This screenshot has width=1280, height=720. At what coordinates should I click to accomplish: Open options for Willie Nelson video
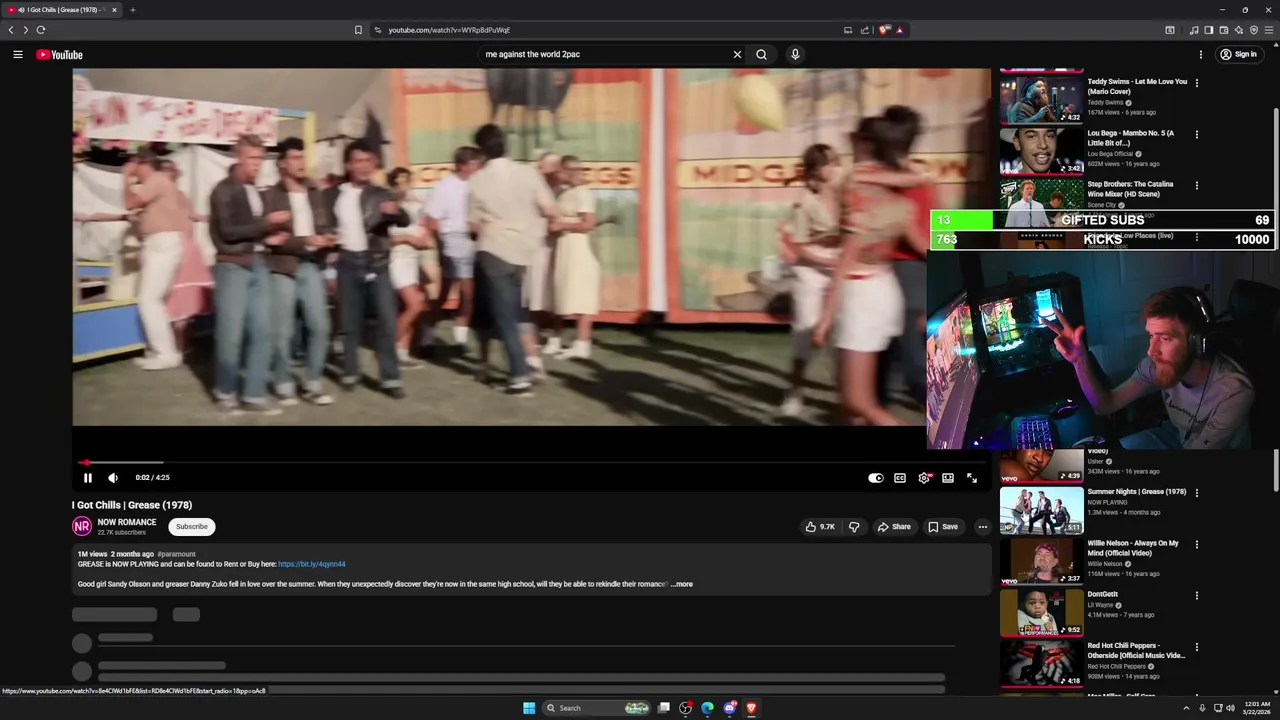pyautogui.click(x=1197, y=544)
